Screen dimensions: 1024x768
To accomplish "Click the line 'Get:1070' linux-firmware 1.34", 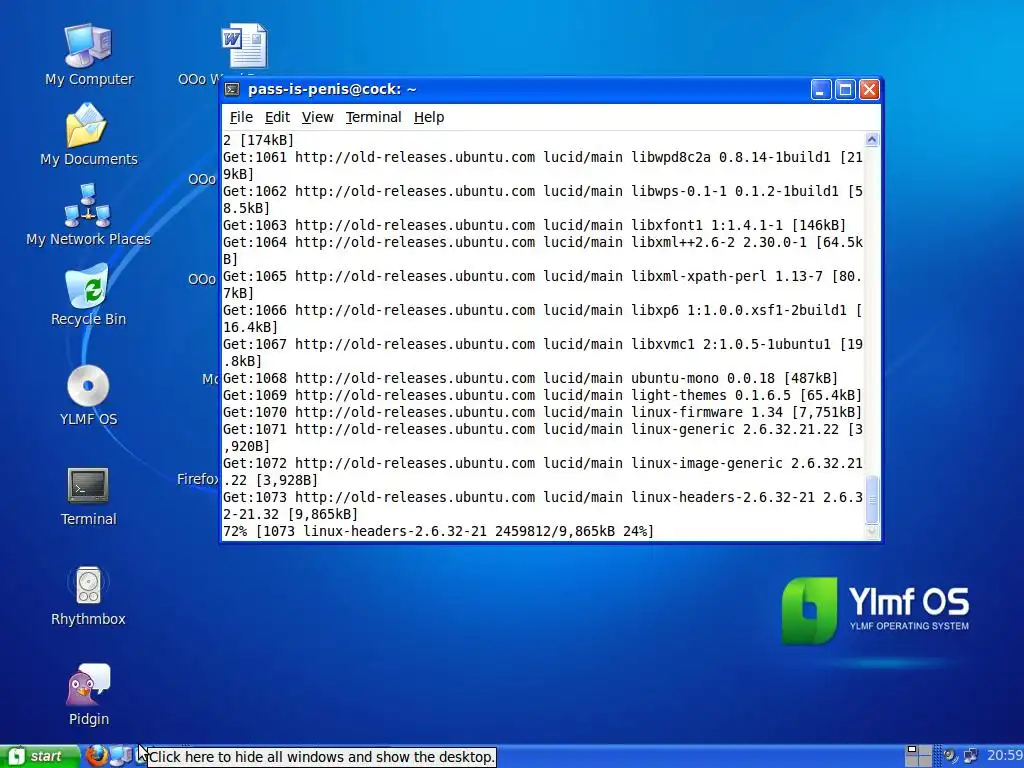I will pyautogui.click(x=542, y=412).
